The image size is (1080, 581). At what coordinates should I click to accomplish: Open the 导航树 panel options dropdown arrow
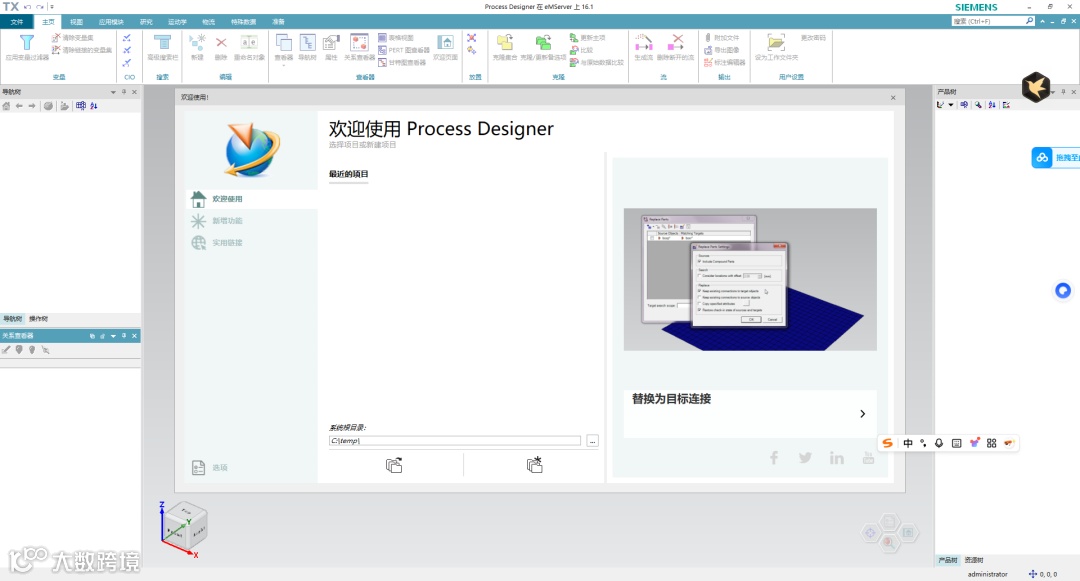(113, 92)
